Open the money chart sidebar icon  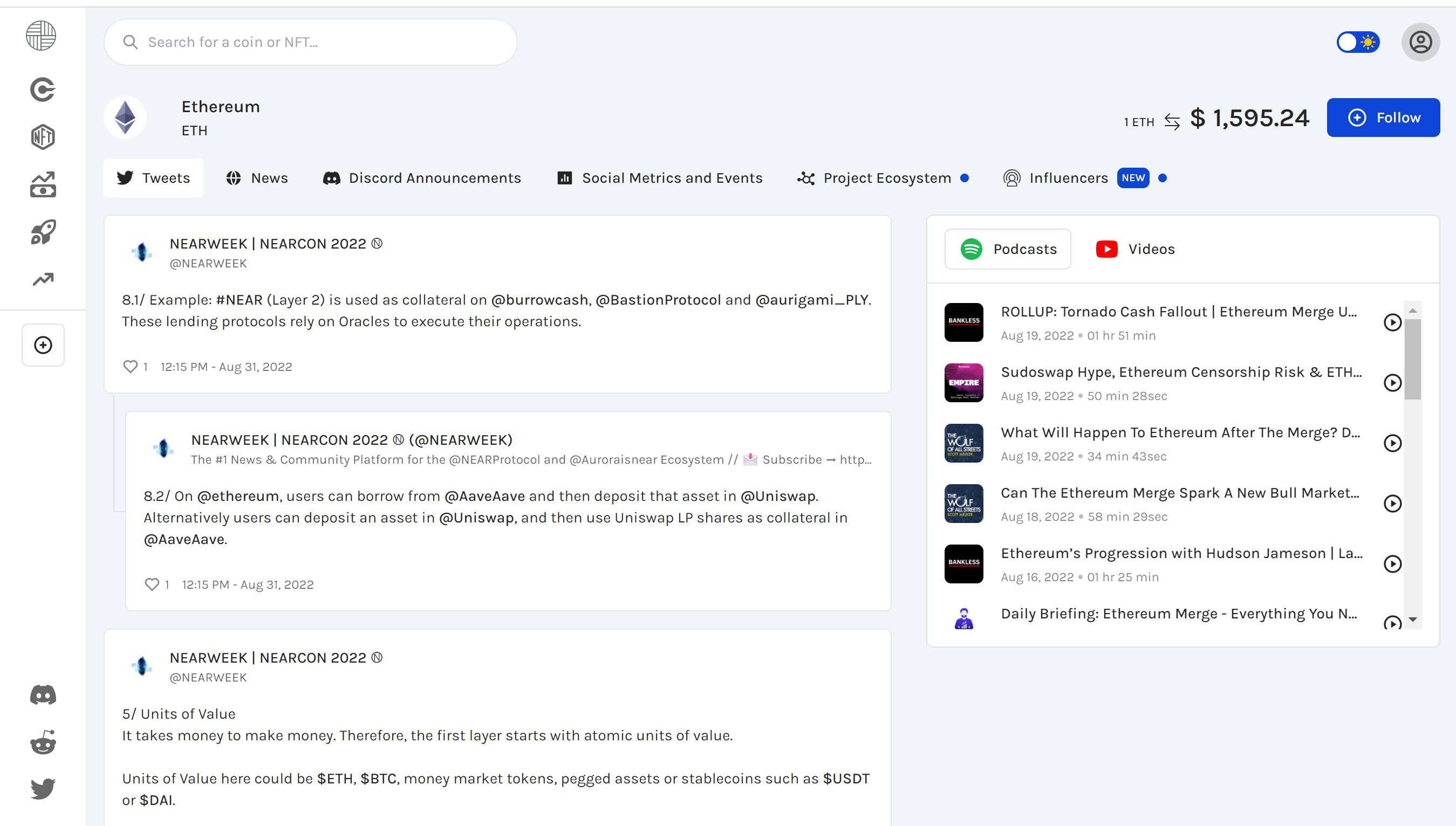tap(43, 184)
